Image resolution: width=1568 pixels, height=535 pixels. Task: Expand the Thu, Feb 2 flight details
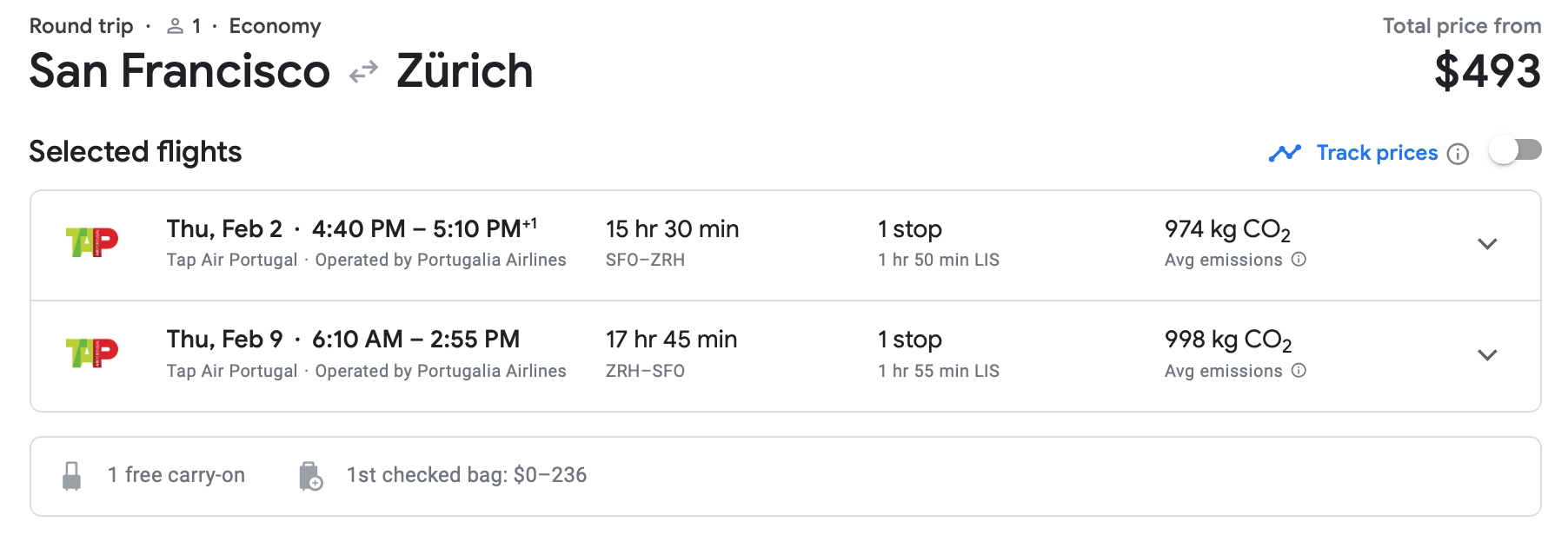(1487, 244)
